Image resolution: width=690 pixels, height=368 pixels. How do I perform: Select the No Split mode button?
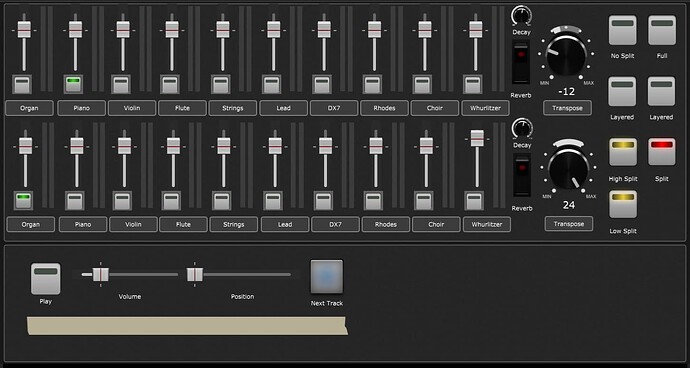tap(623, 30)
